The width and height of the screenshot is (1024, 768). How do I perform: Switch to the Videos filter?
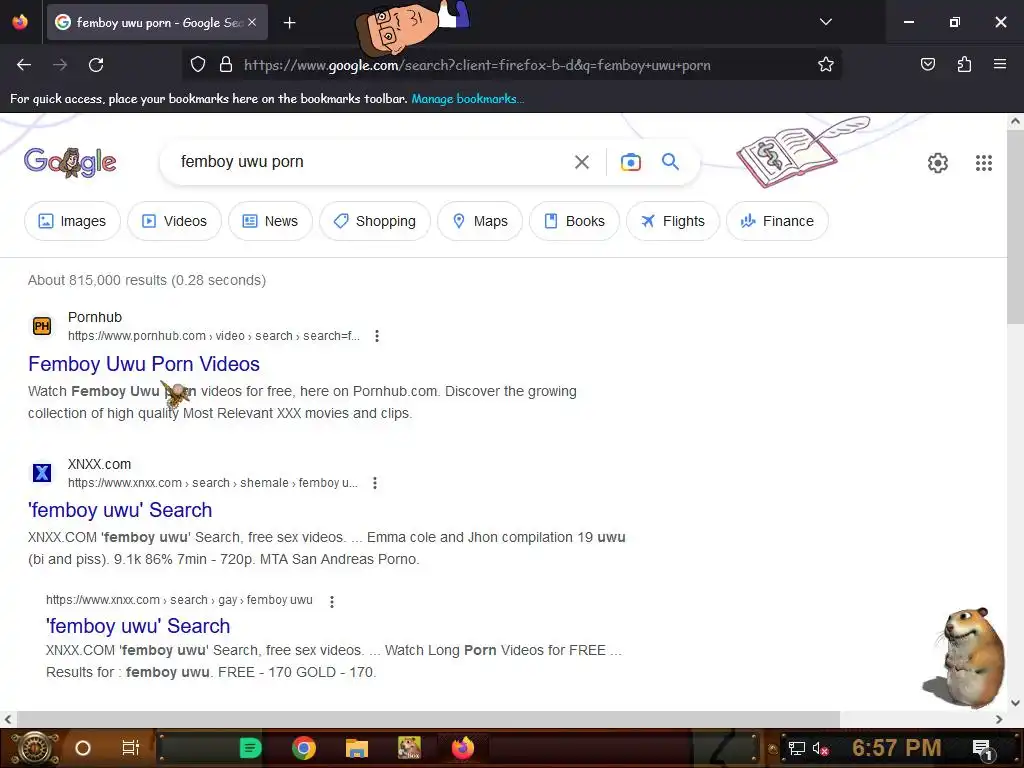click(x=174, y=221)
